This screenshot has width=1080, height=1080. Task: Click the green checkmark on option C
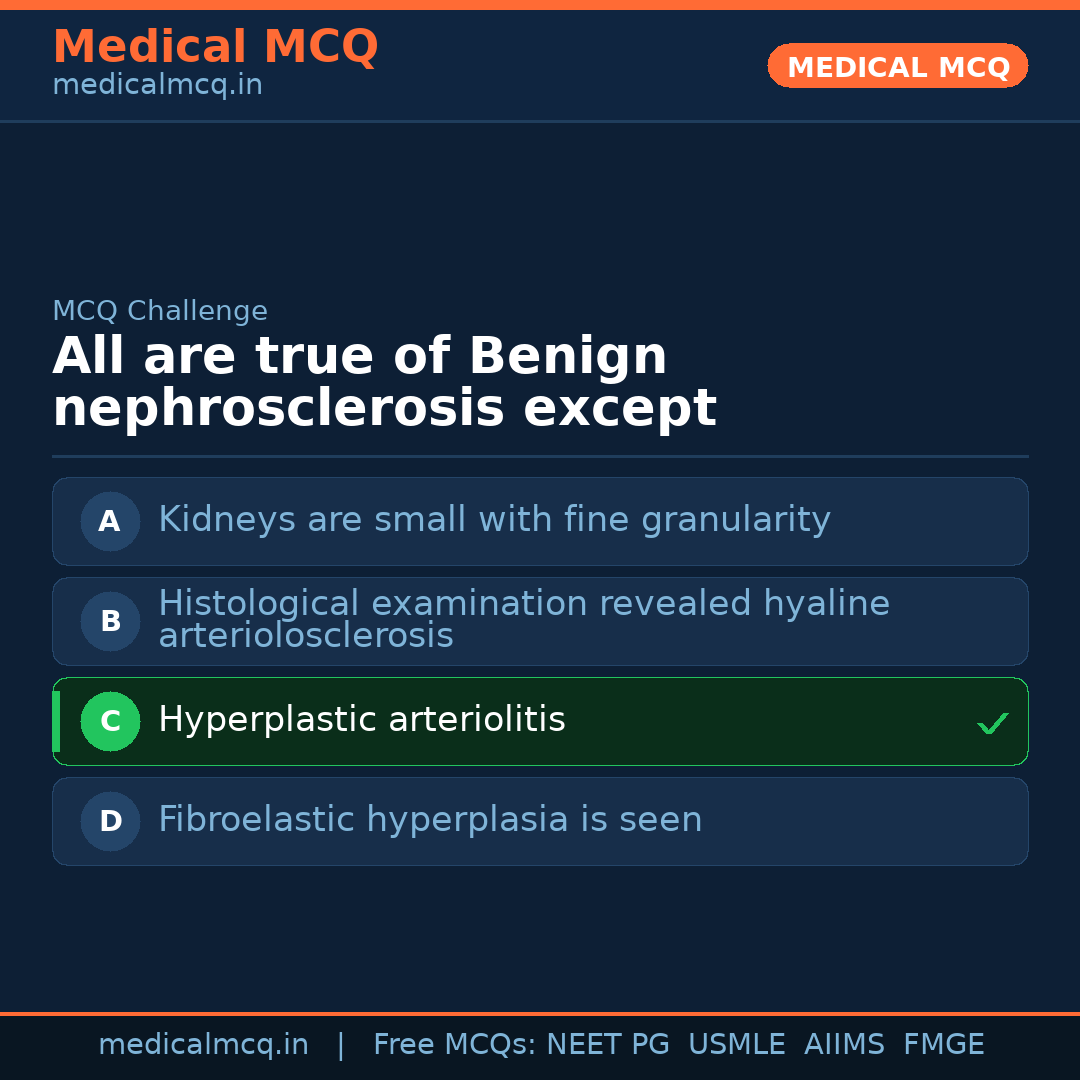pyautogui.click(x=992, y=723)
